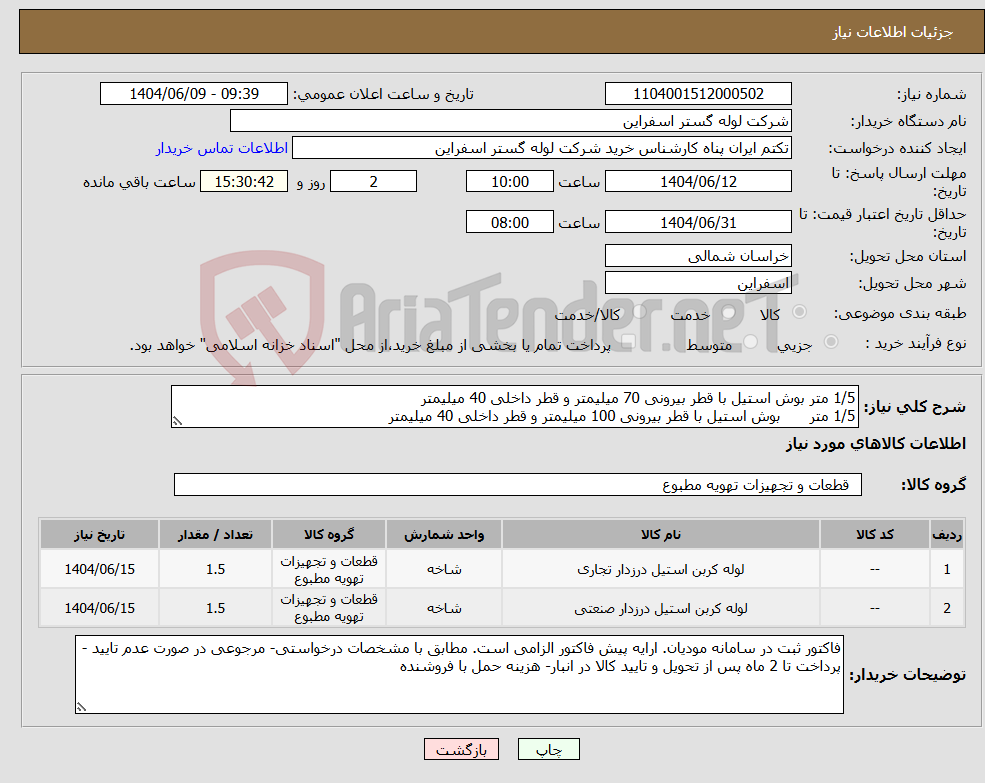Click the بازگشت button
985x783 pixels.
461,748
